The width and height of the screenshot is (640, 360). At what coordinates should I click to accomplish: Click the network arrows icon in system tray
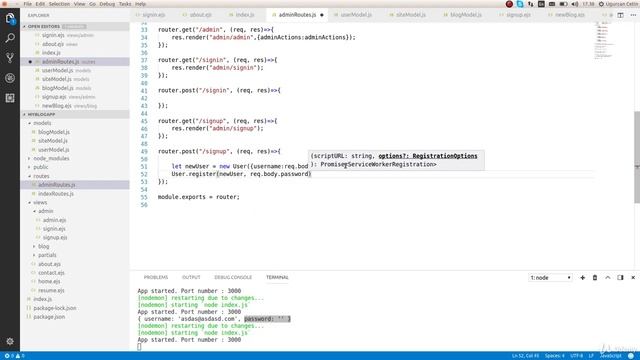(x=531, y=4)
